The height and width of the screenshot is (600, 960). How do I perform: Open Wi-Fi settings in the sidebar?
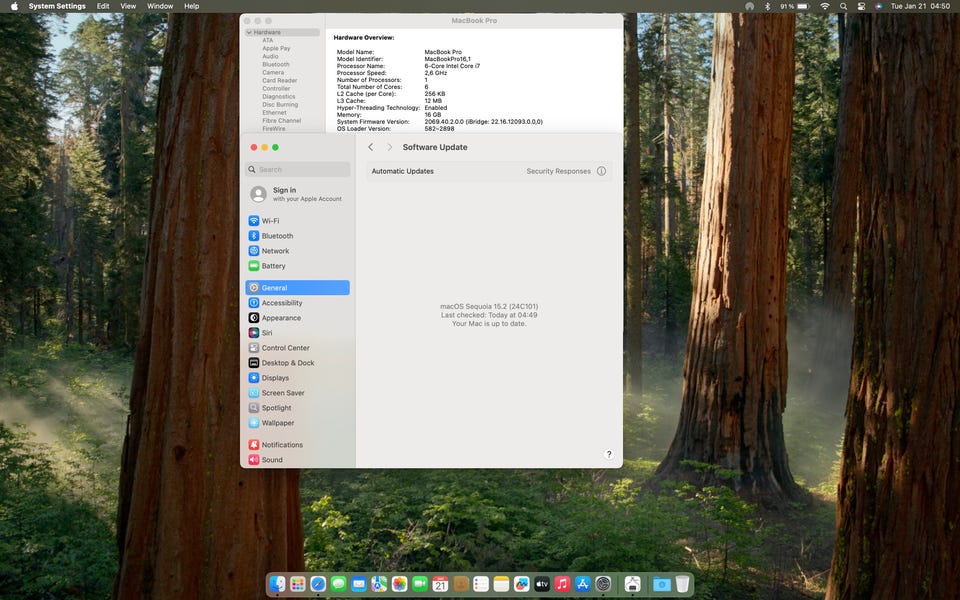(x=270, y=221)
